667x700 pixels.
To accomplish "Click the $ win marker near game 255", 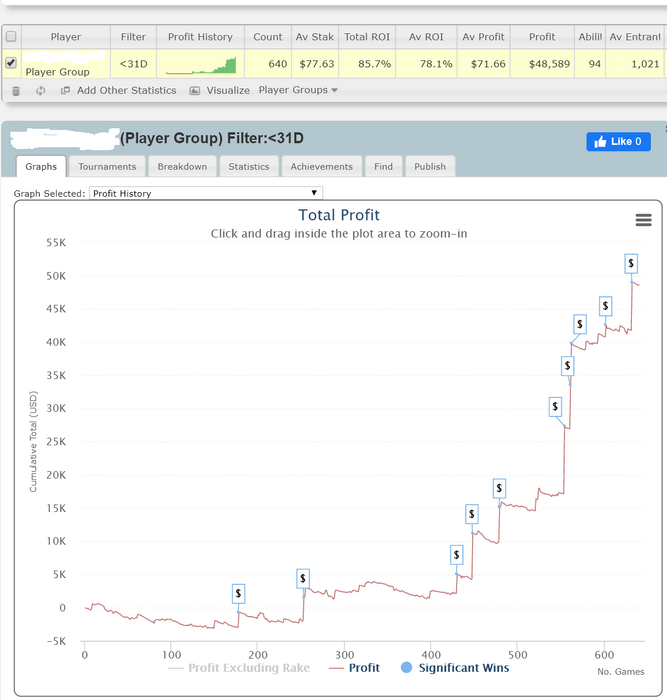I will pyautogui.click(x=303, y=579).
